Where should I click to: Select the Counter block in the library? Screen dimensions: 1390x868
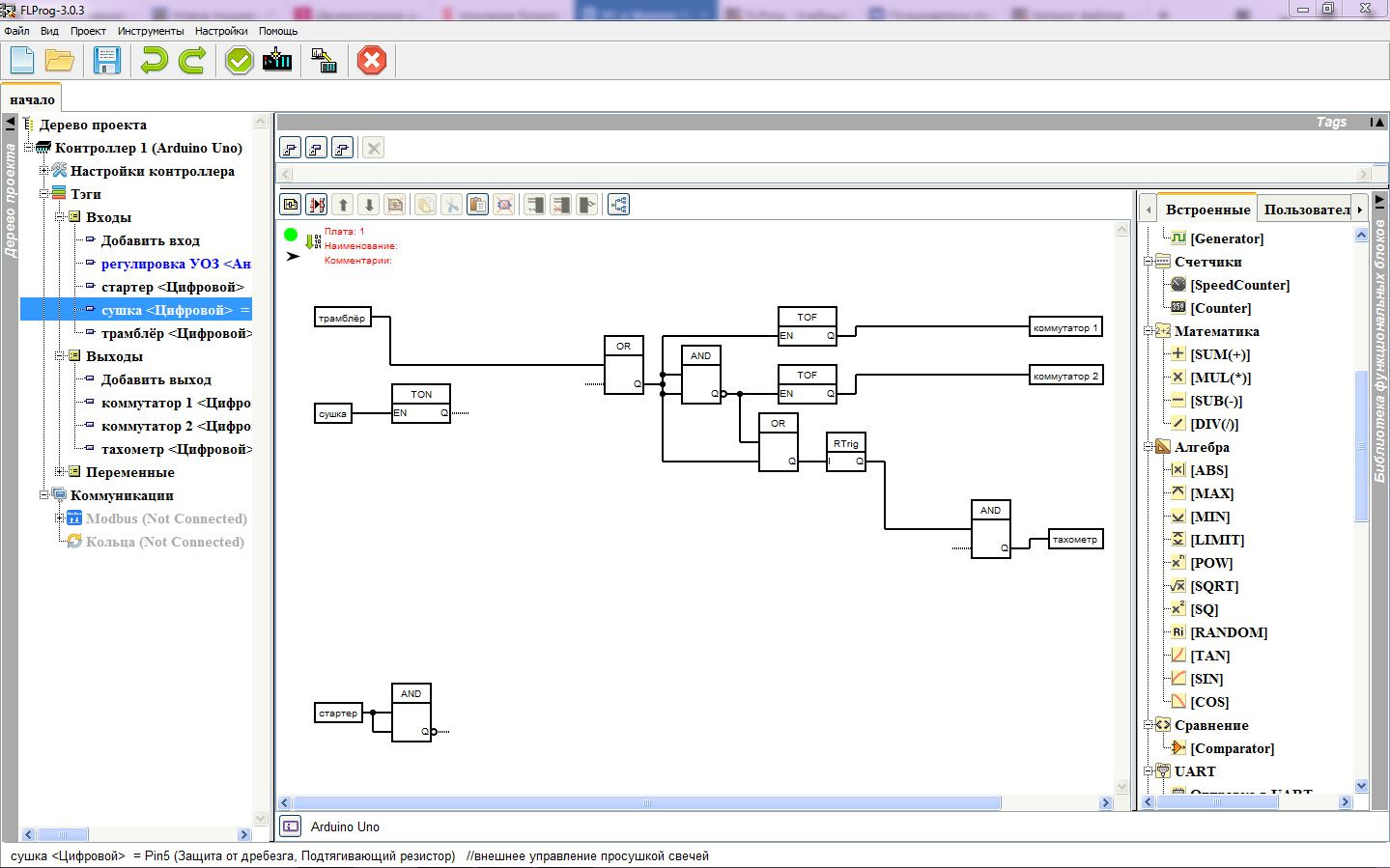(x=1221, y=308)
